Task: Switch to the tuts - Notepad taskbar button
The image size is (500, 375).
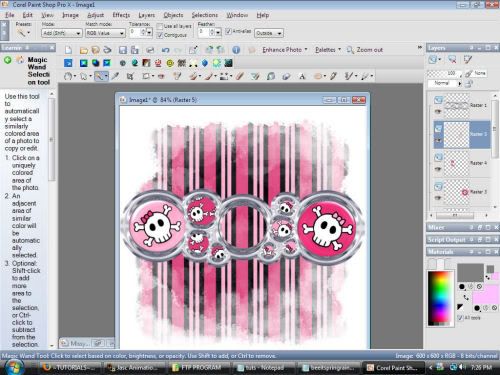Action: (x=264, y=368)
